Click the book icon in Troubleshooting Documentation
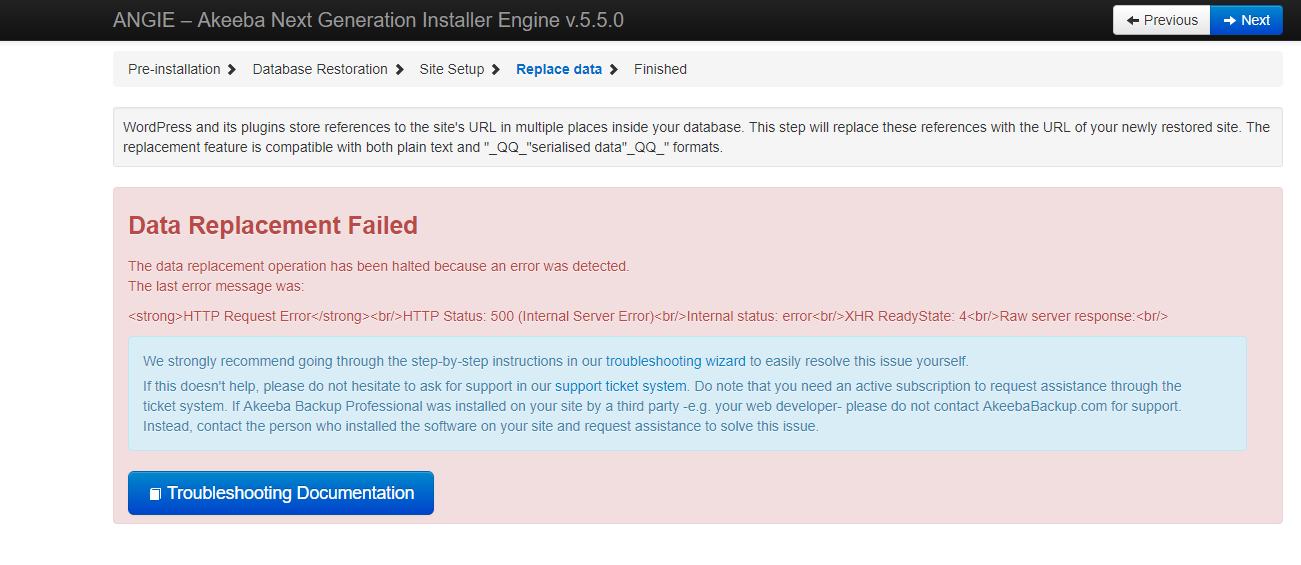1301x565 pixels. click(155, 494)
